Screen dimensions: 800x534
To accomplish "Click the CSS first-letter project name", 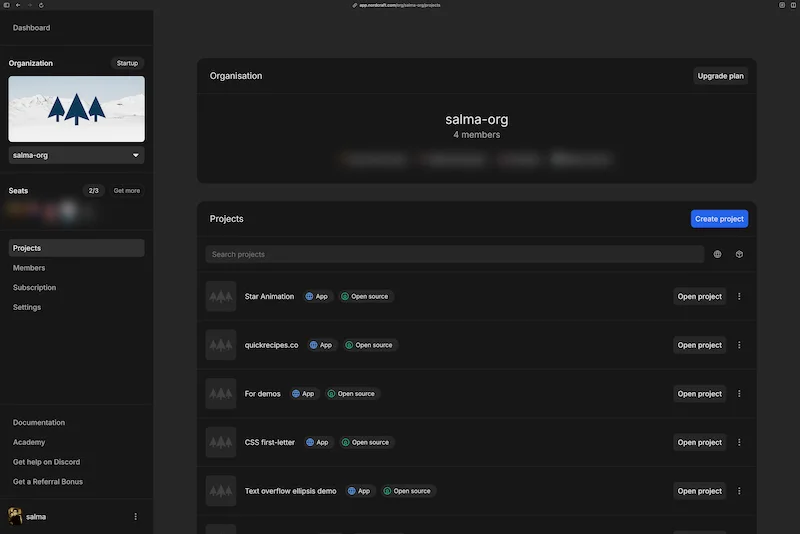I will click(x=269, y=442).
